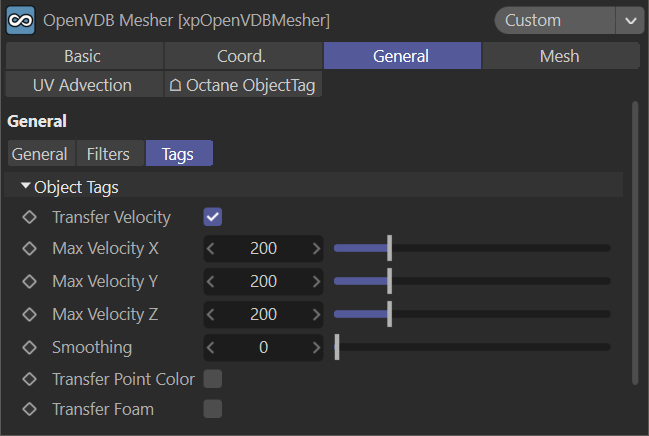Increase Max Velocity X with right arrow
Screen dimensions: 649x436
click(x=316, y=248)
